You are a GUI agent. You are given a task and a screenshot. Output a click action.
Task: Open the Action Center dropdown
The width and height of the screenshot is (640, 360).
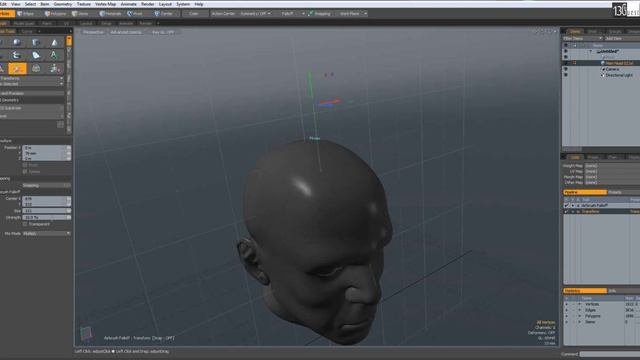click(223, 13)
